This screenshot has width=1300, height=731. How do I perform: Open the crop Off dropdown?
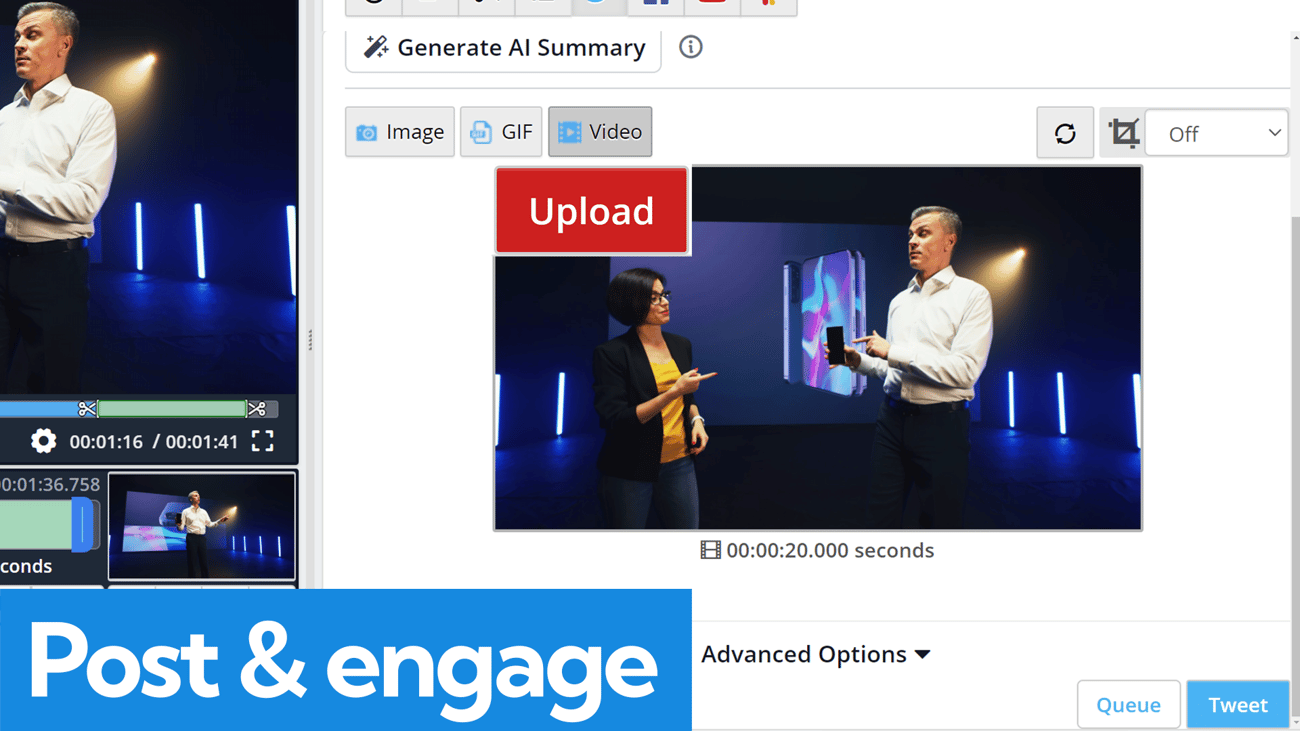(1216, 133)
